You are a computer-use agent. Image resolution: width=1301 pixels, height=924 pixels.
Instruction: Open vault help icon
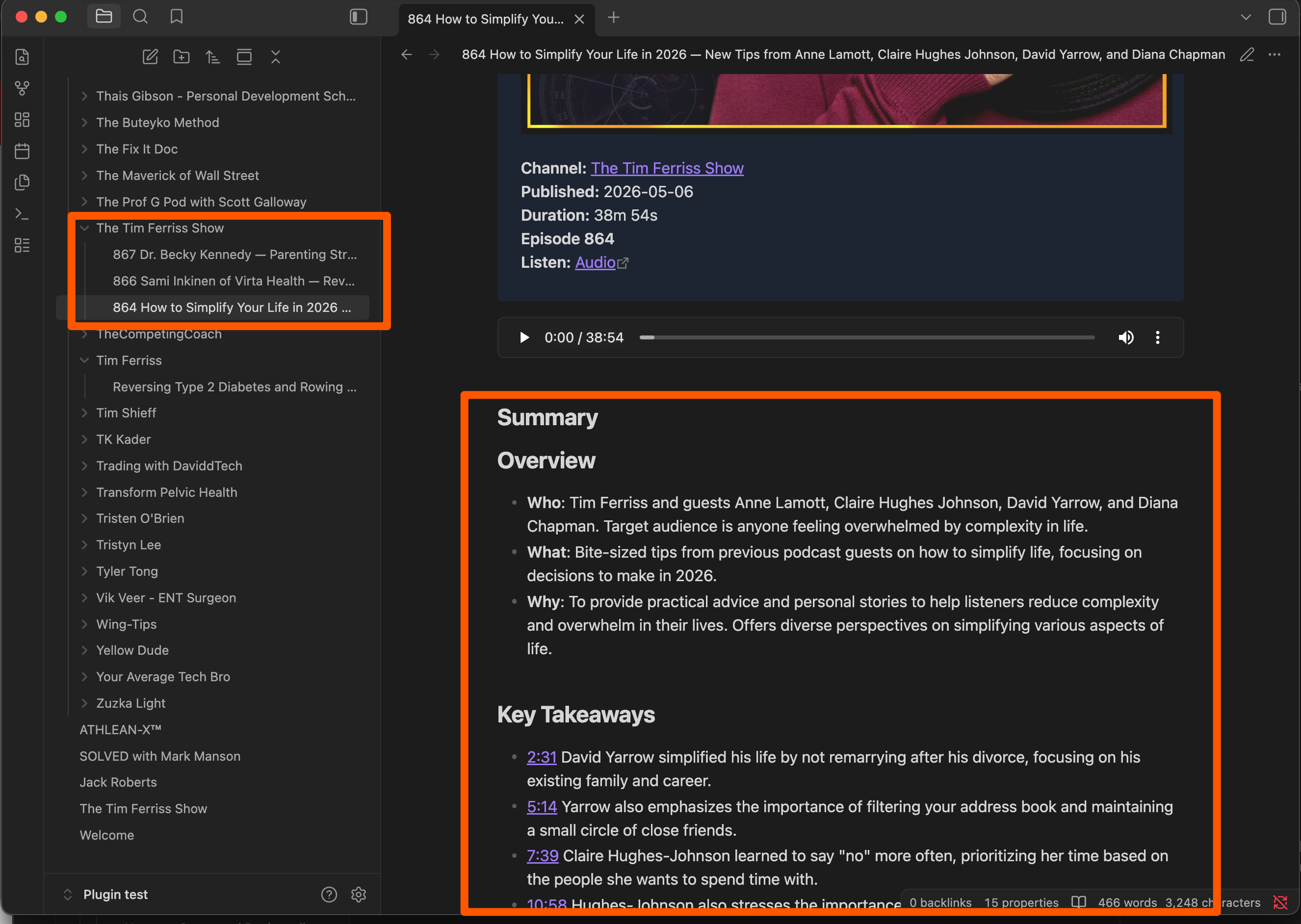click(x=329, y=895)
